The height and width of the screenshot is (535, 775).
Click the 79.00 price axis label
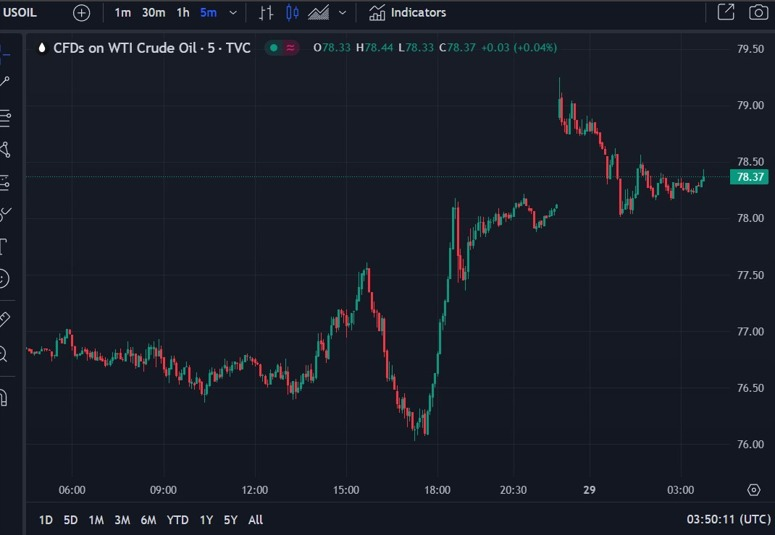tap(750, 105)
